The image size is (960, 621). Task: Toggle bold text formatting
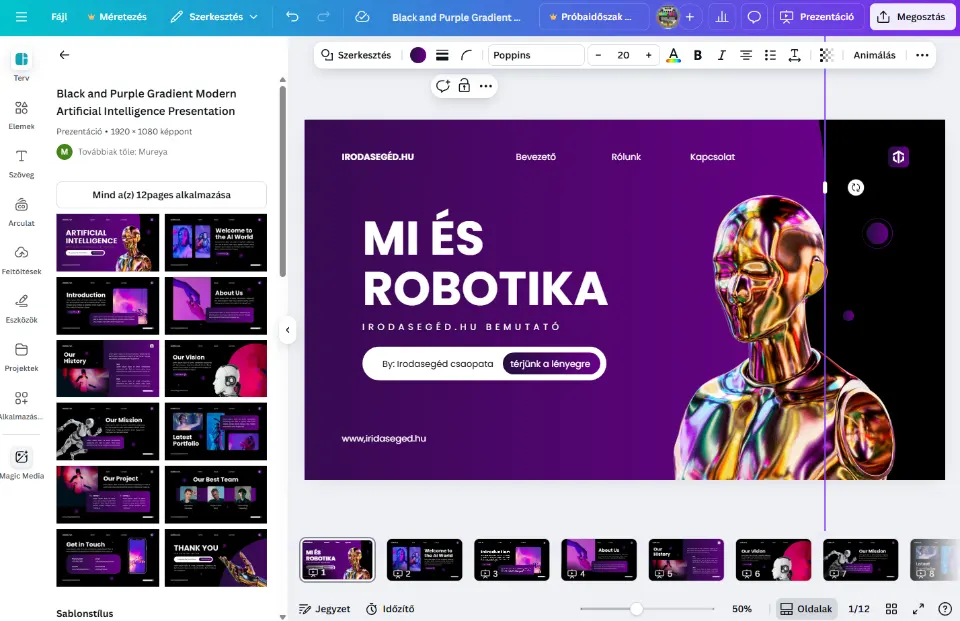698,55
